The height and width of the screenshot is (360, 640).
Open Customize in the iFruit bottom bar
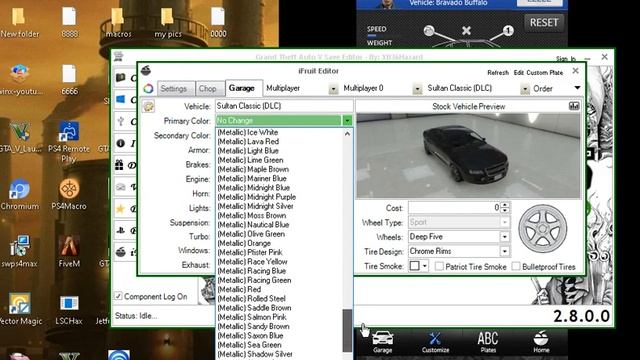[435, 342]
